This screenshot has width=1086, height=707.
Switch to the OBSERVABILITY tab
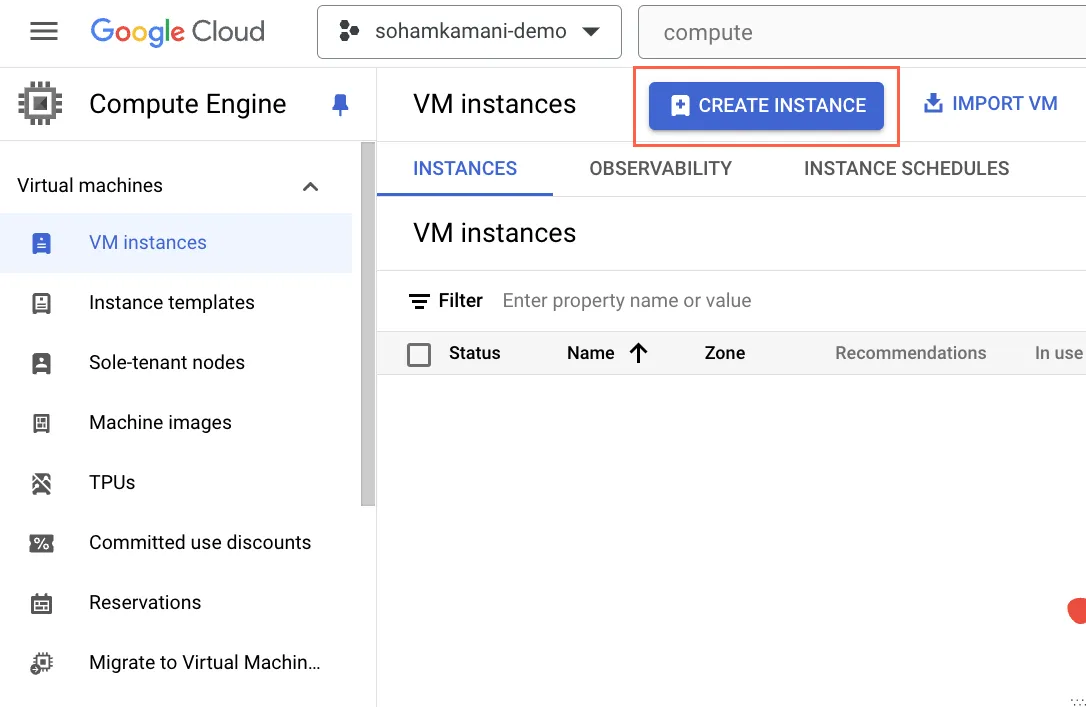(x=660, y=168)
